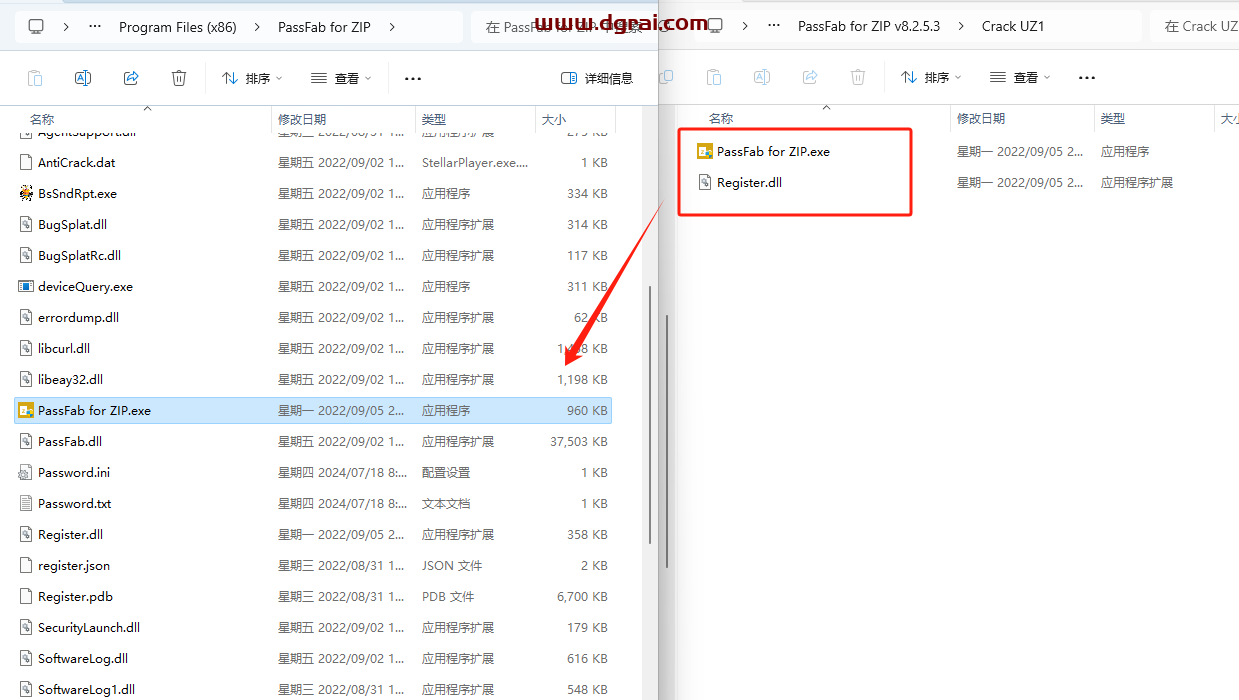Viewport: 1239px width, 700px height.
Task: Sort by 名称 column header in left window
Action: click(42, 119)
